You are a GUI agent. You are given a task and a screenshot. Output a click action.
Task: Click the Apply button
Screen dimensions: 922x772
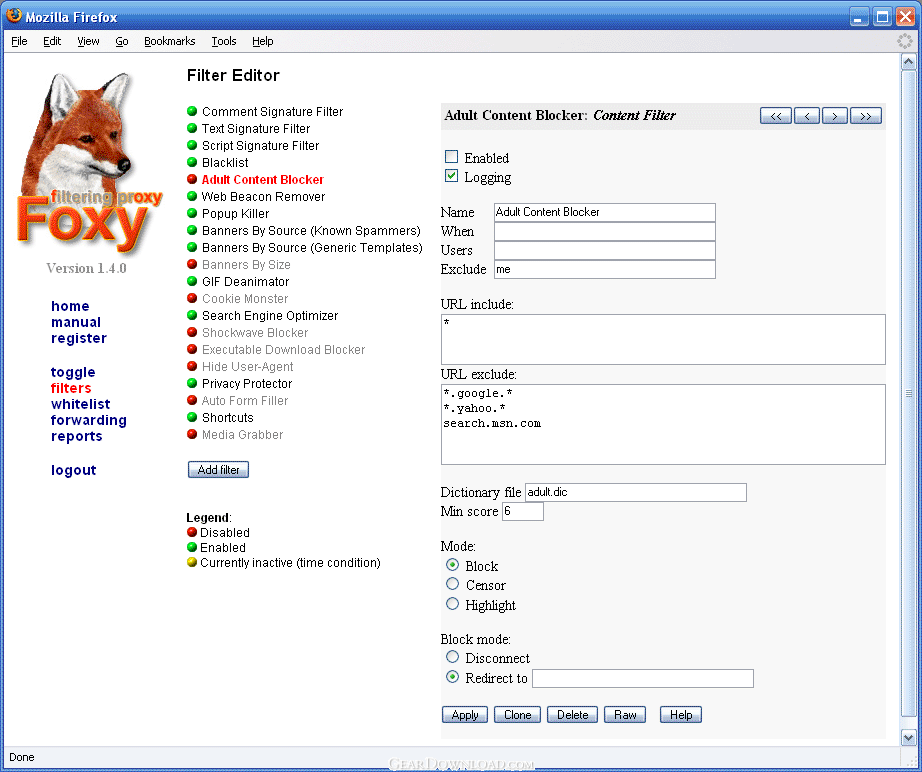point(465,715)
